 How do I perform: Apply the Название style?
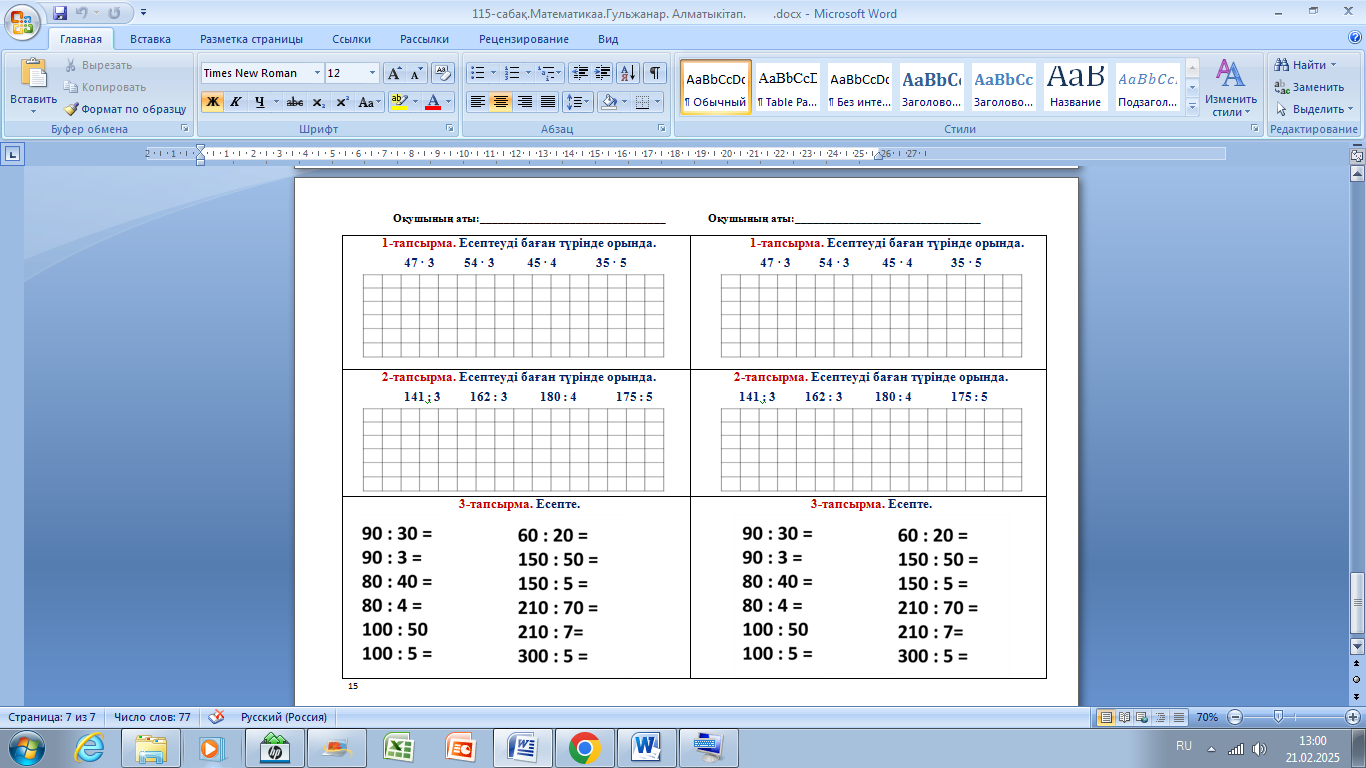point(1076,87)
